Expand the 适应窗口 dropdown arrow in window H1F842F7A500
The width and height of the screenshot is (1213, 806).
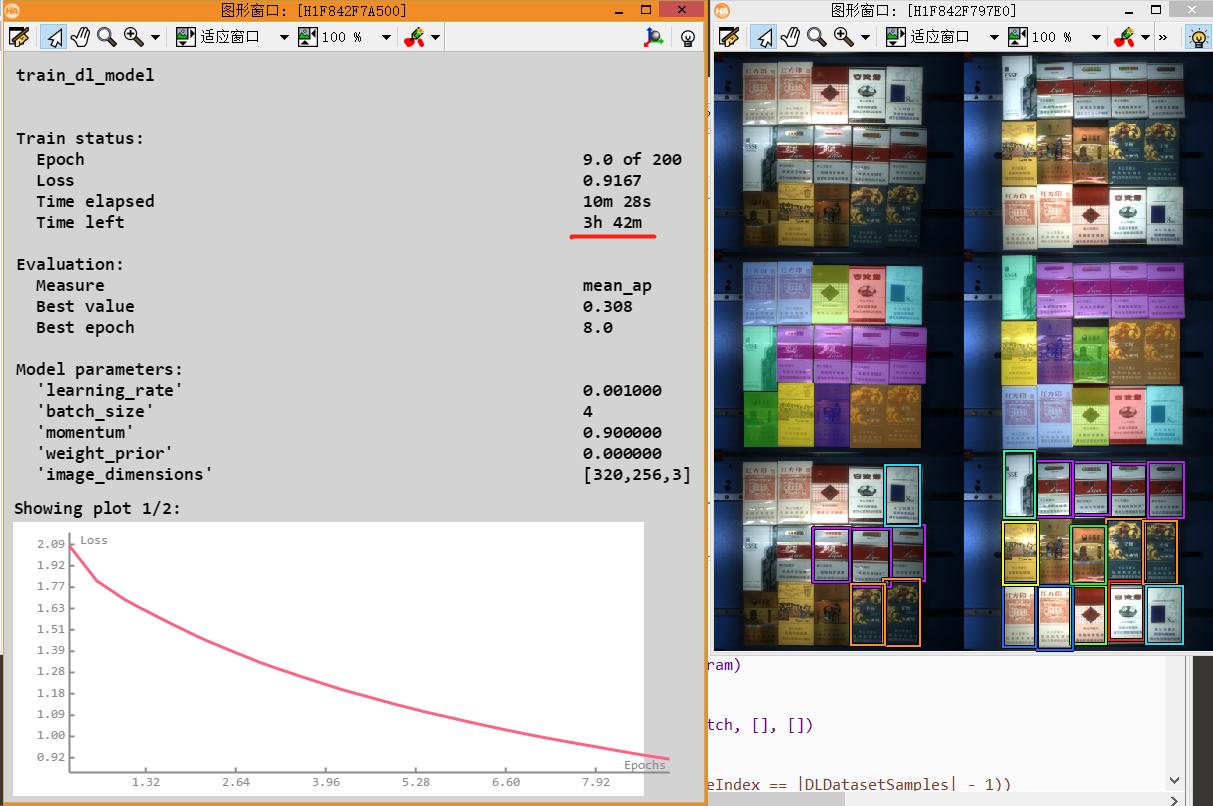(284, 38)
